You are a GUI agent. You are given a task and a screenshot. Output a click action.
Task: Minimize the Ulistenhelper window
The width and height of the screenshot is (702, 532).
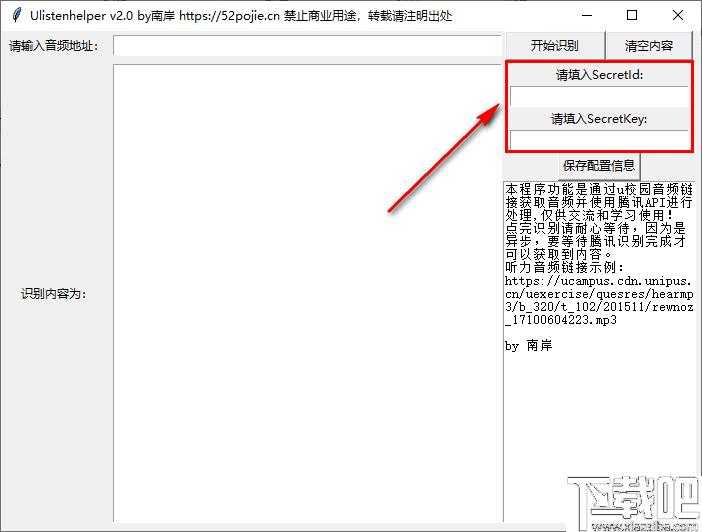tap(587, 16)
